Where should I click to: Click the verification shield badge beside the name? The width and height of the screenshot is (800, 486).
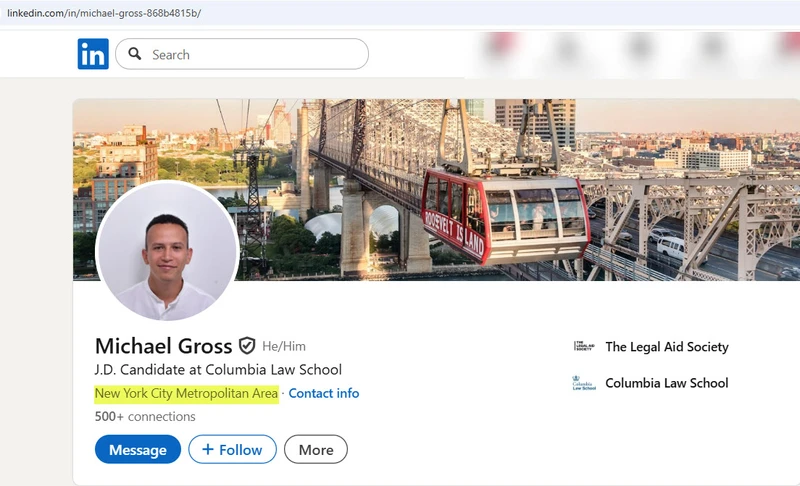(247, 346)
